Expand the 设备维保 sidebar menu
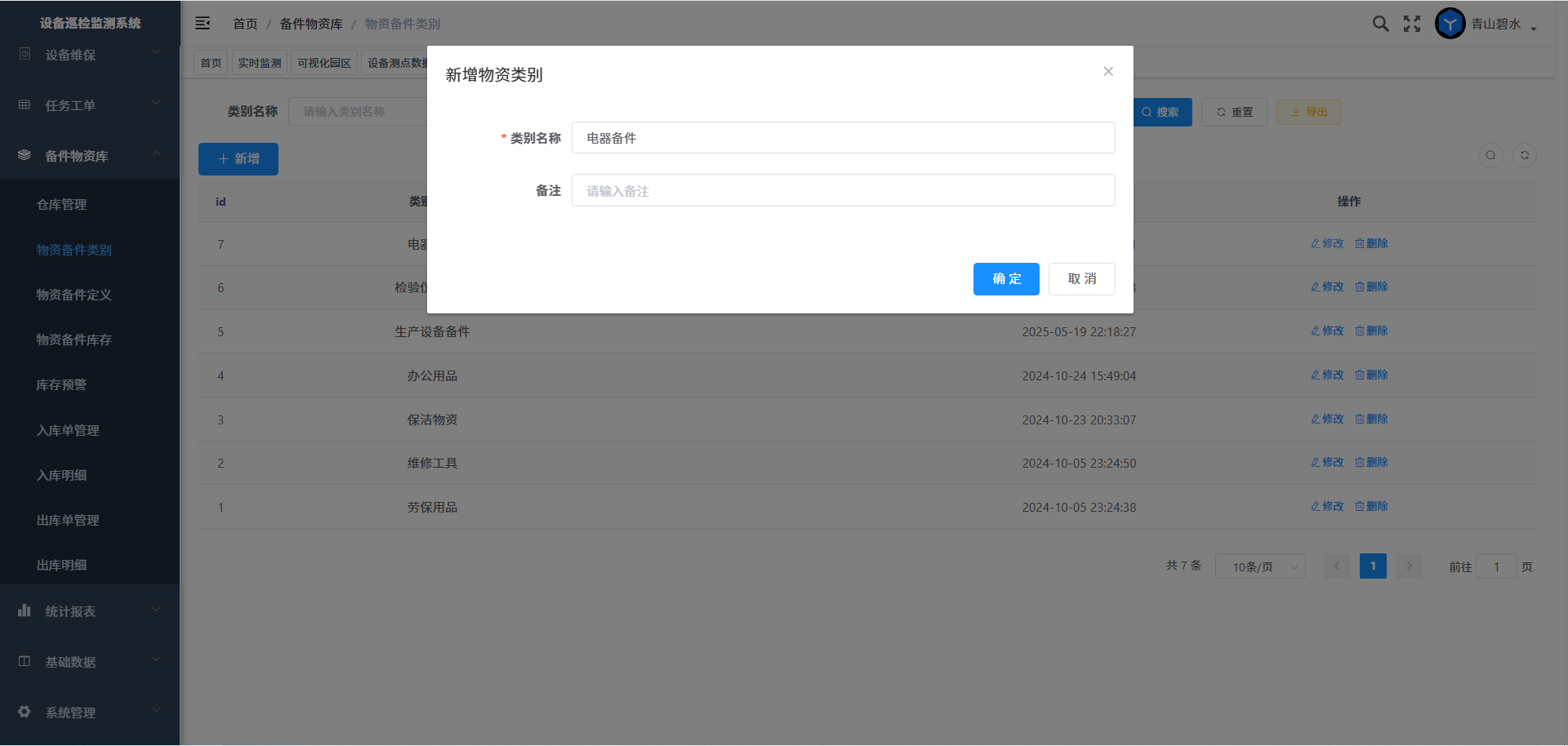This screenshot has height=746, width=1568. tap(90, 55)
